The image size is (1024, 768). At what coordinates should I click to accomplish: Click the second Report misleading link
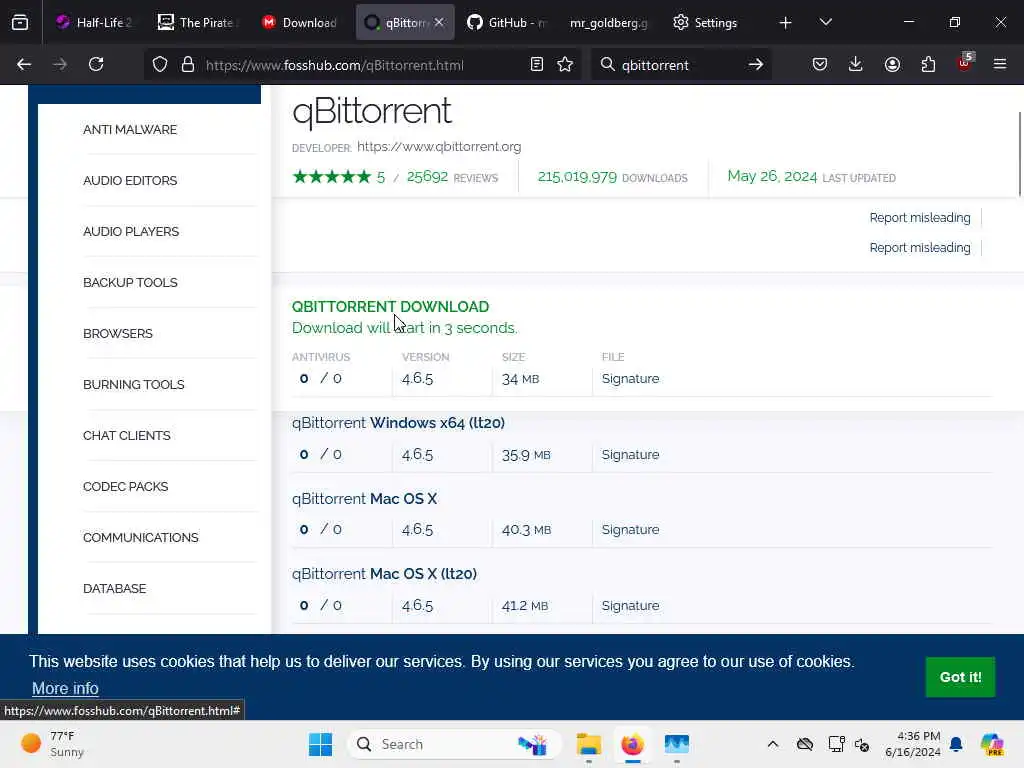[920, 248]
